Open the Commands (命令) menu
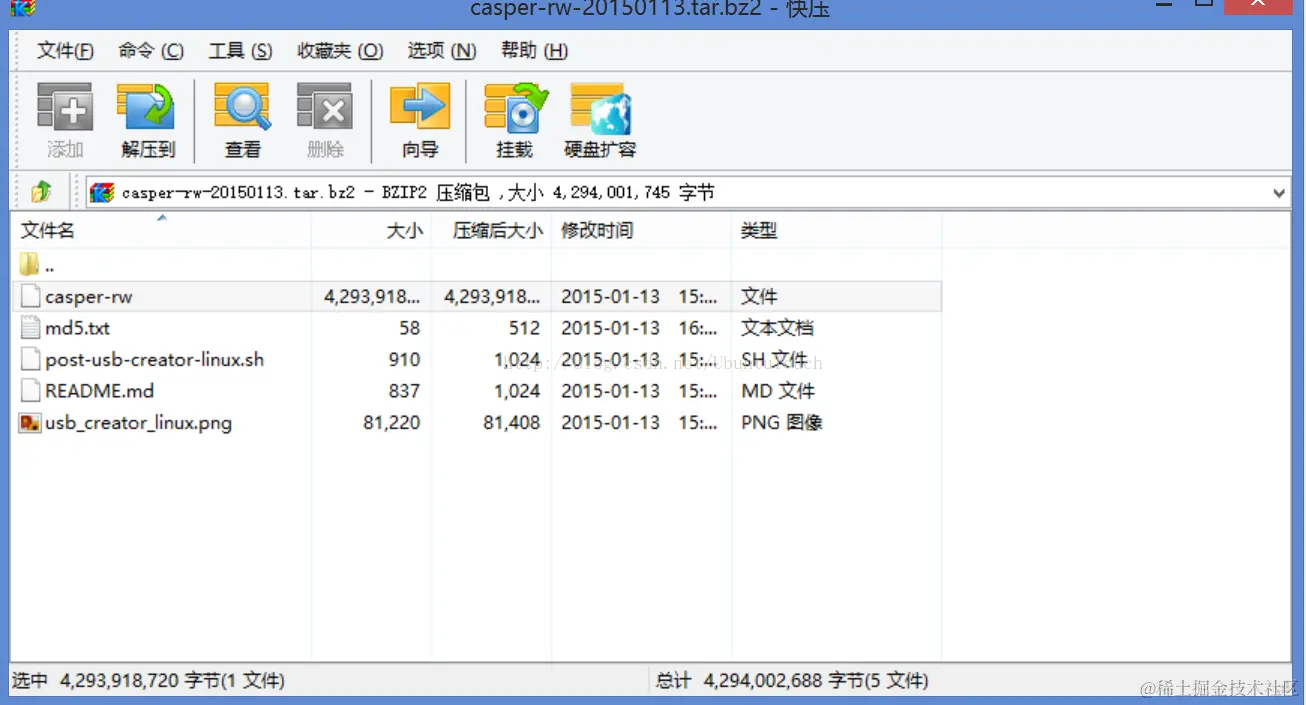1306x705 pixels. (x=151, y=50)
